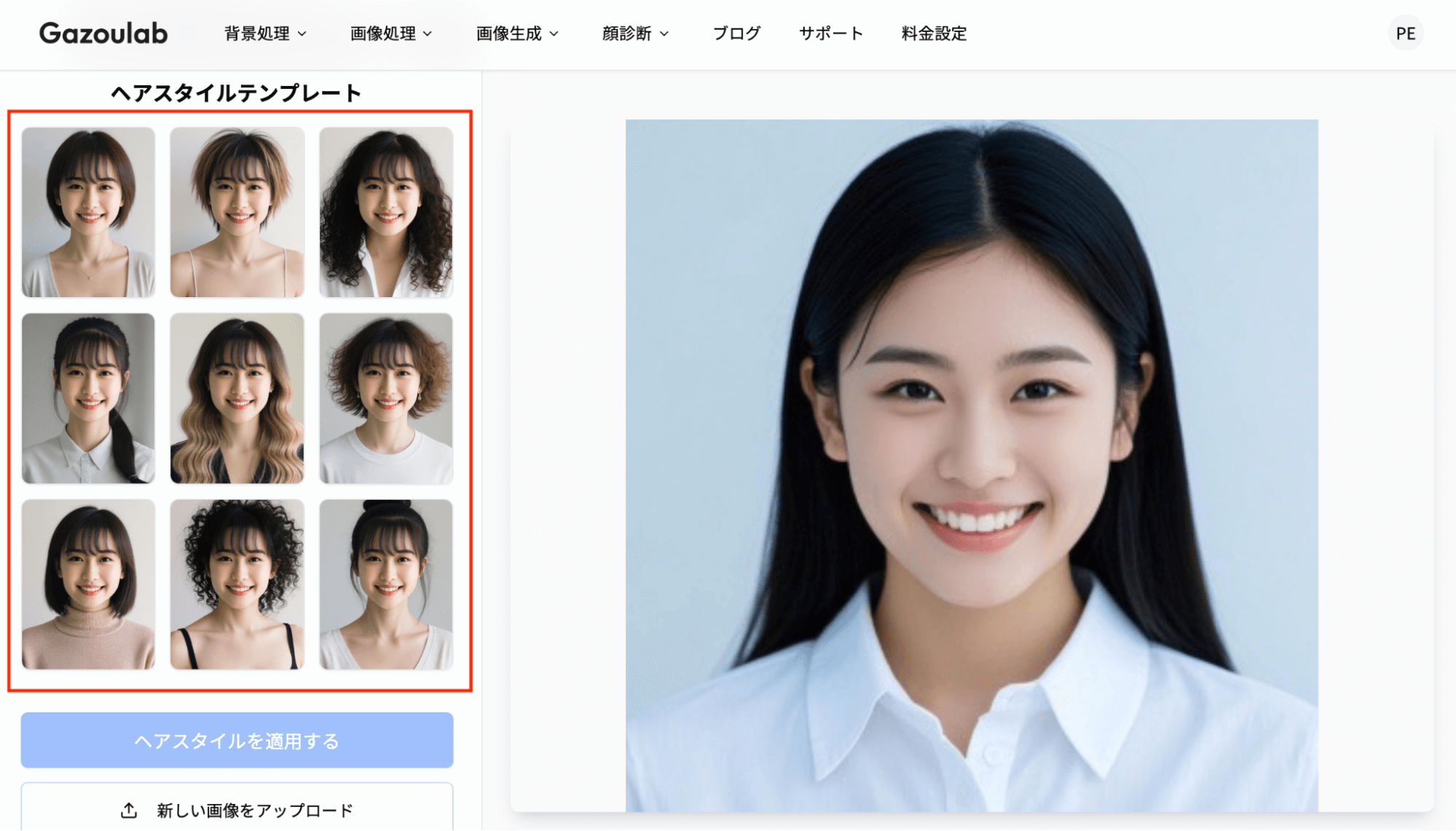The width and height of the screenshot is (1456, 831).
Task: Open the サポート menu item
Action: tap(830, 34)
